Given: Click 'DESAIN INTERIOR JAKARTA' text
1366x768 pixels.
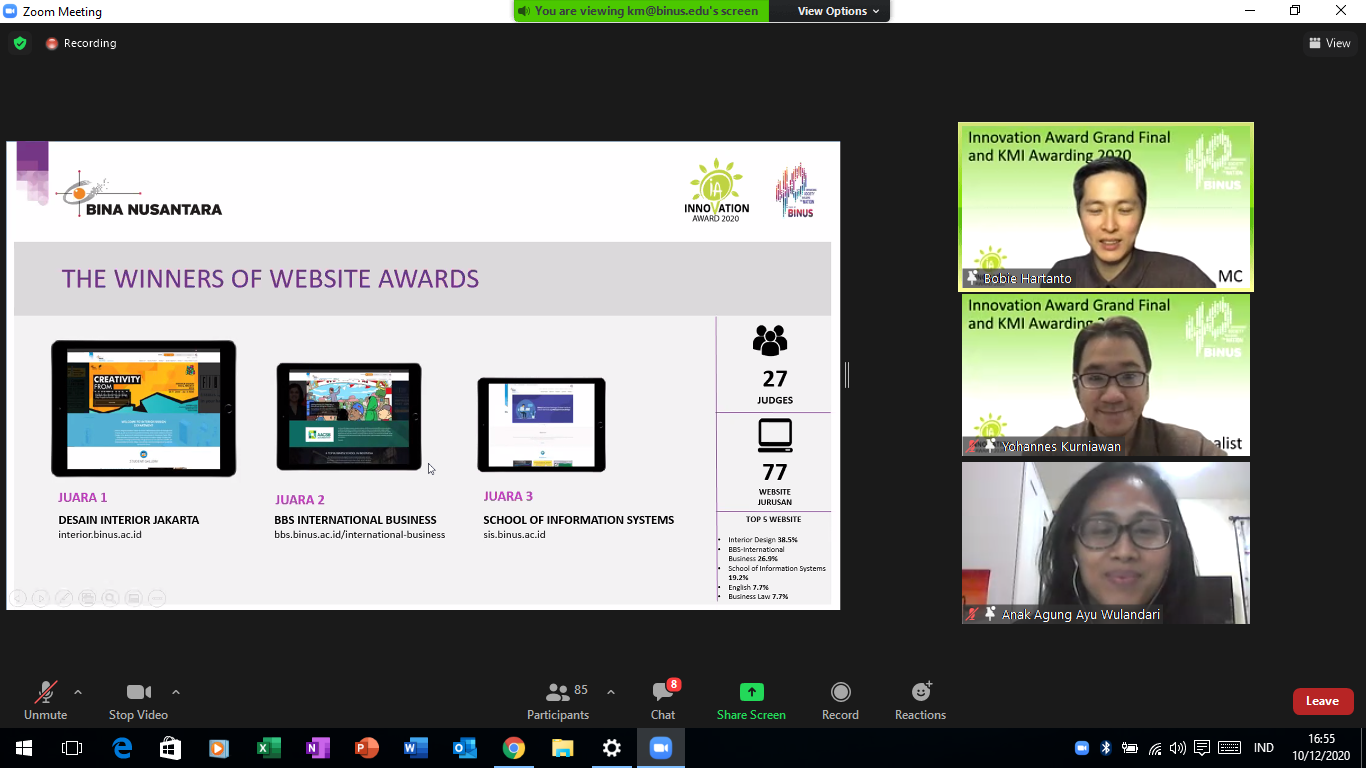Looking at the screenshot, I should click(x=129, y=520).
